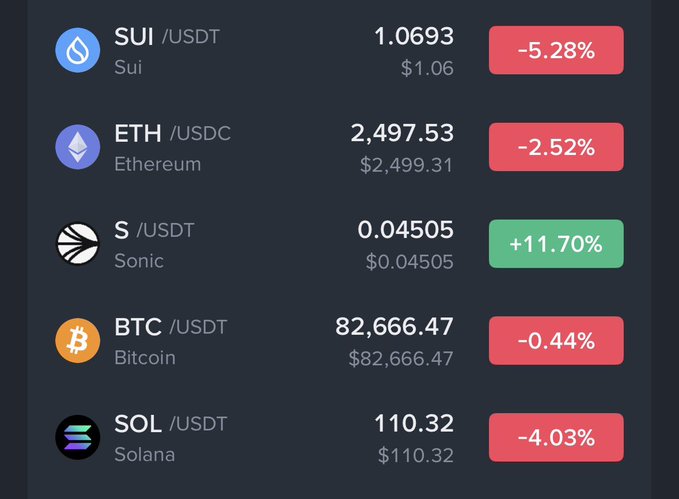The image size is (679, 499).
Task: Select the 110.32 Solana price
Action: pyautogui.click(x=414, y=423)
